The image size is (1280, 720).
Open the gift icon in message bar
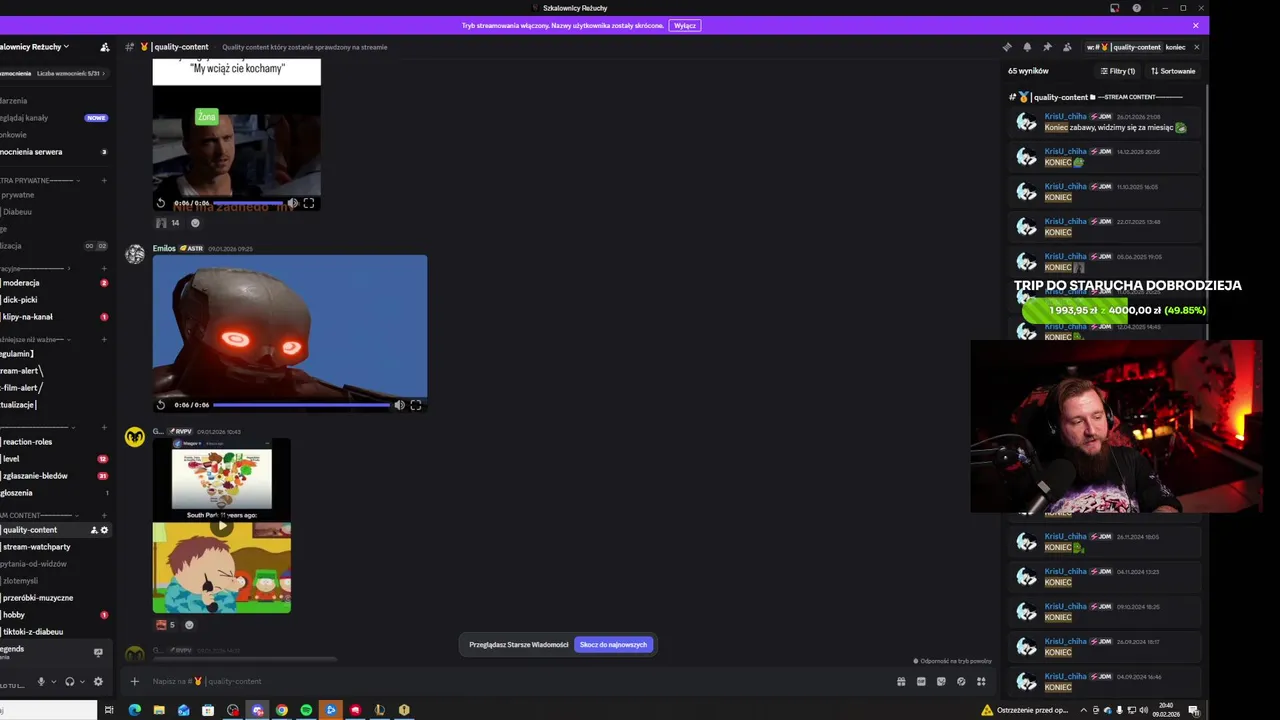(901, 681)
